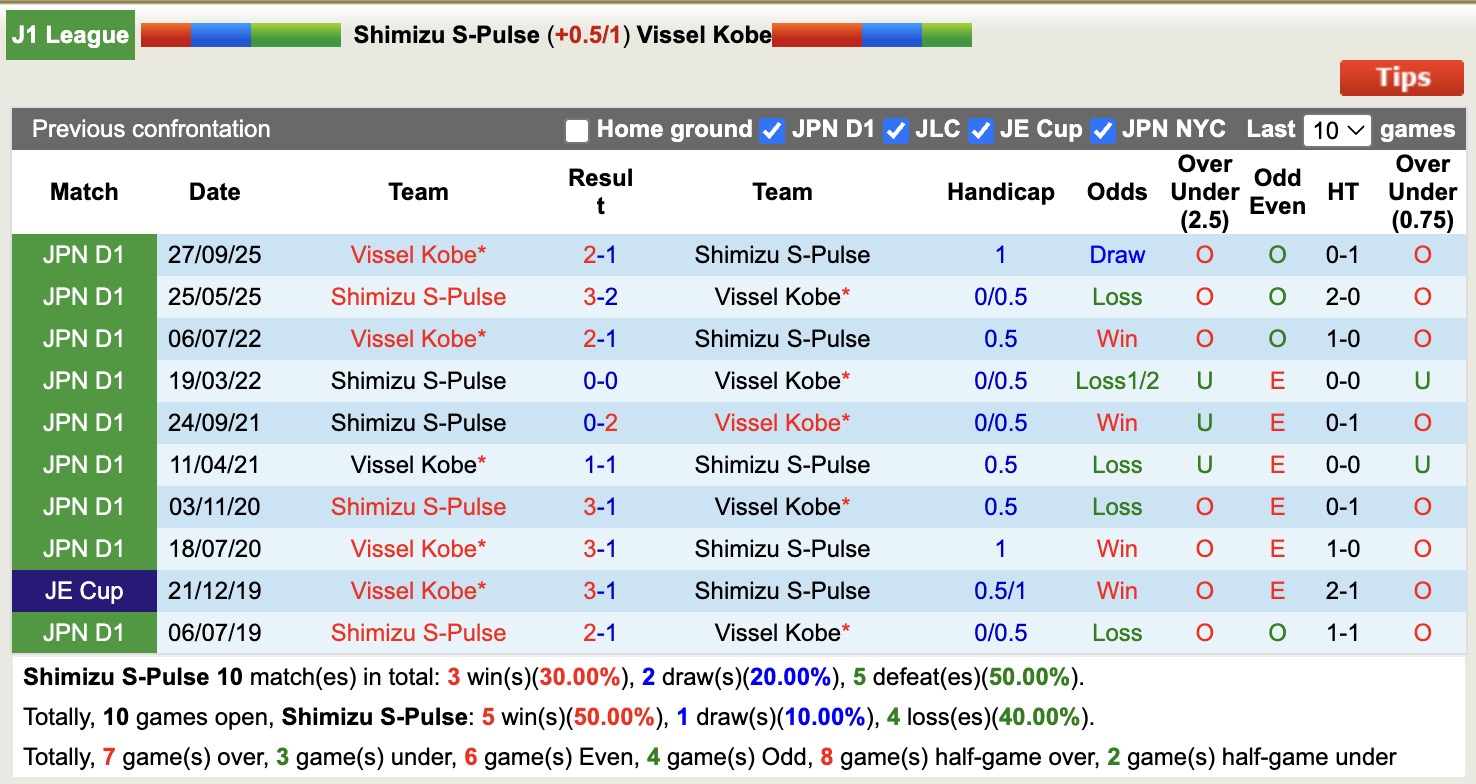1476x784 pixels.
Task: Open the Draw odds link on the 27/09/25 row
Action: tap(1117, 255)
